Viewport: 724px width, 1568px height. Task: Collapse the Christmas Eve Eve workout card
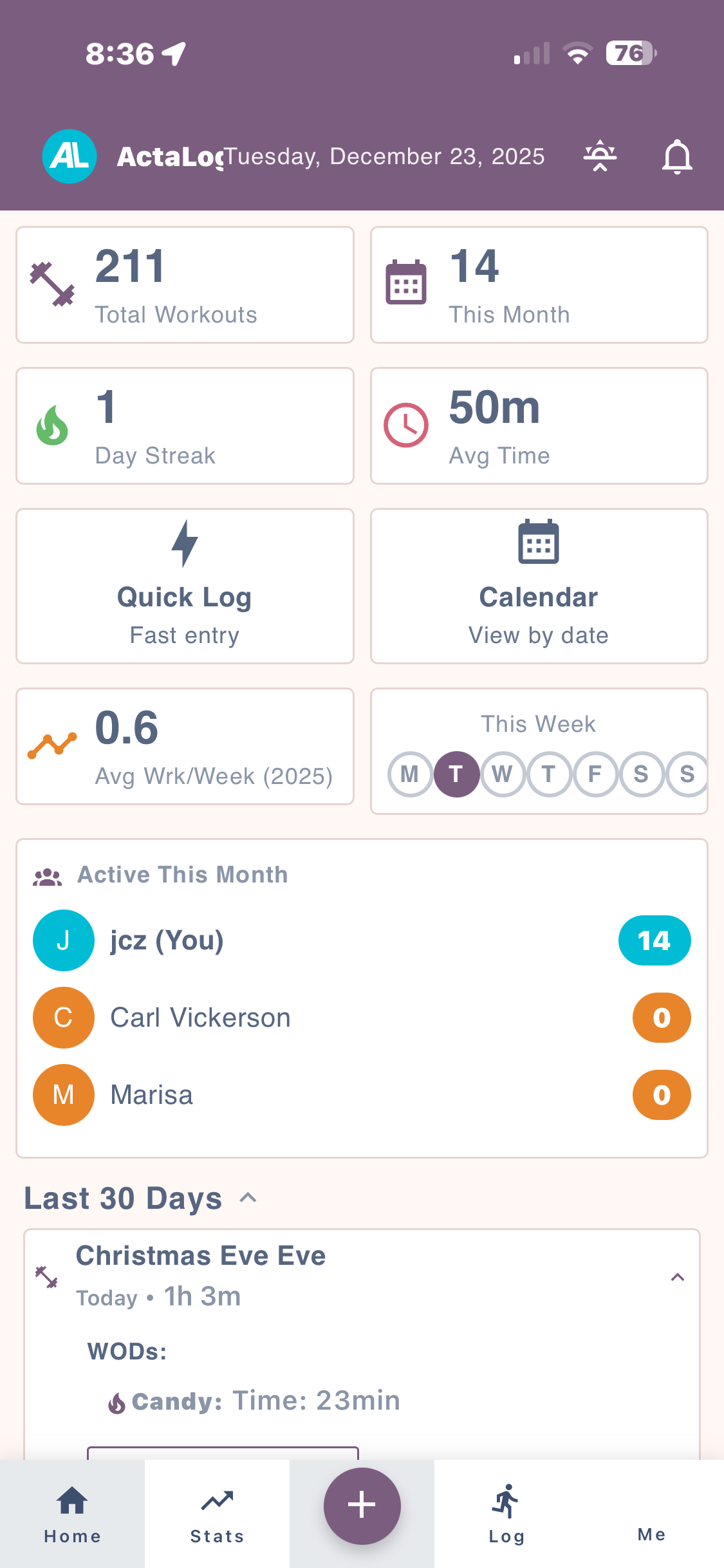677,1277
